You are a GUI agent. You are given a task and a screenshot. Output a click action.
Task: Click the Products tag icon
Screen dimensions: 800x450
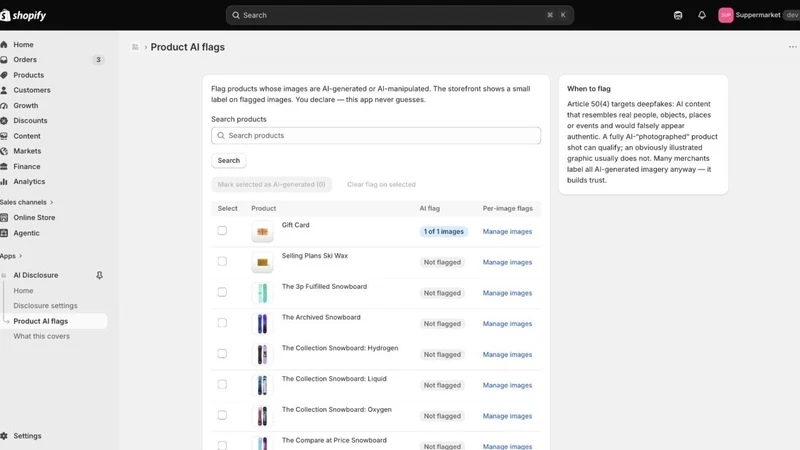(x=4, y=75)
